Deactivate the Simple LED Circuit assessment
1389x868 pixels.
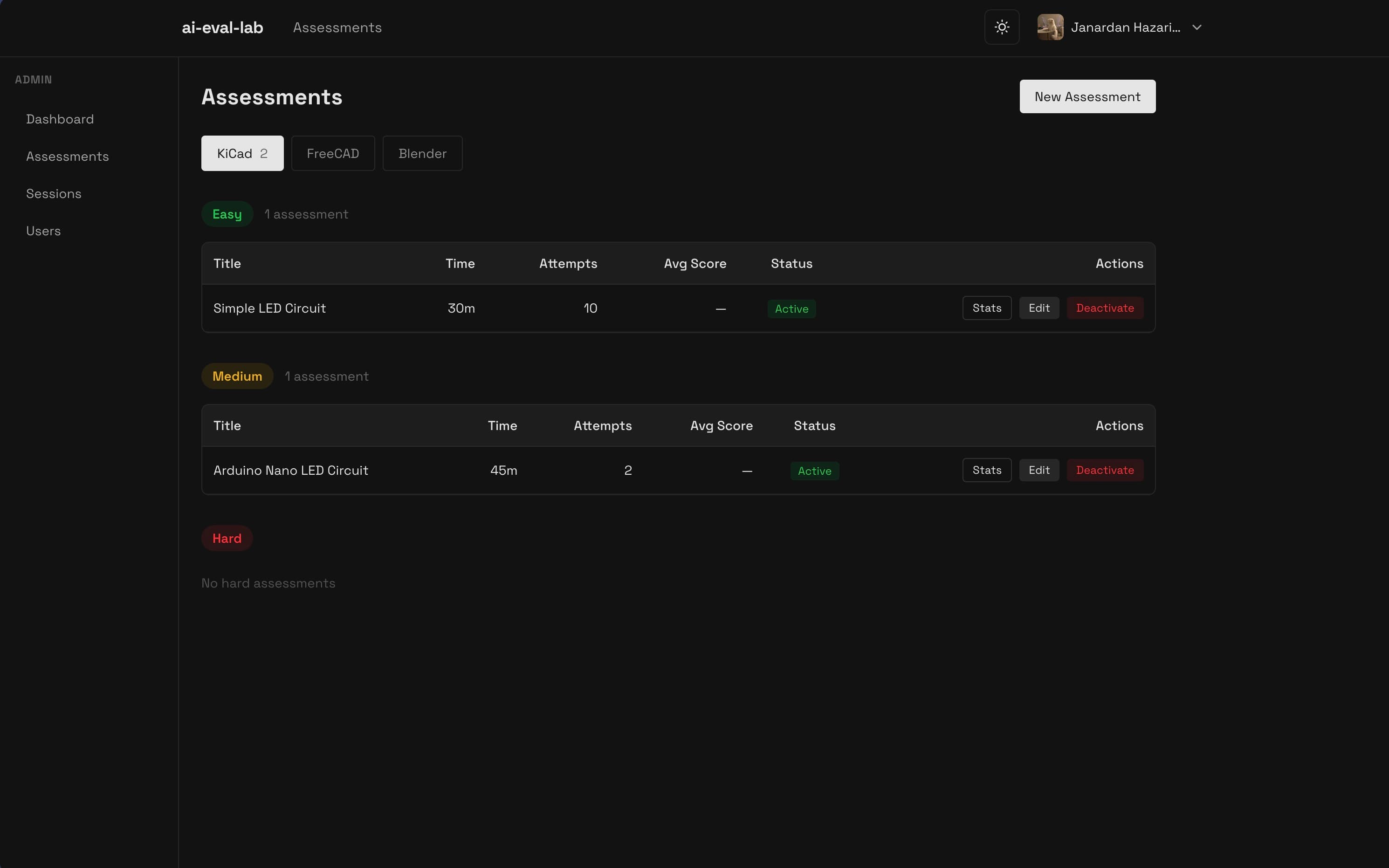1105,308
